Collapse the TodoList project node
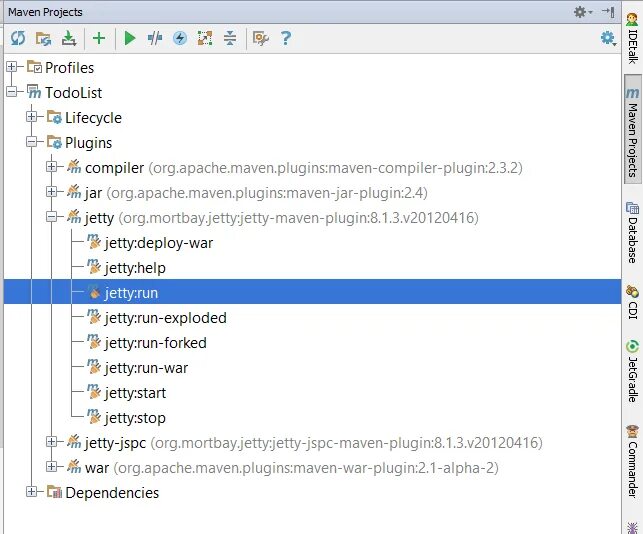The height and width of the screenshot is (534, 643). [11, 92]
